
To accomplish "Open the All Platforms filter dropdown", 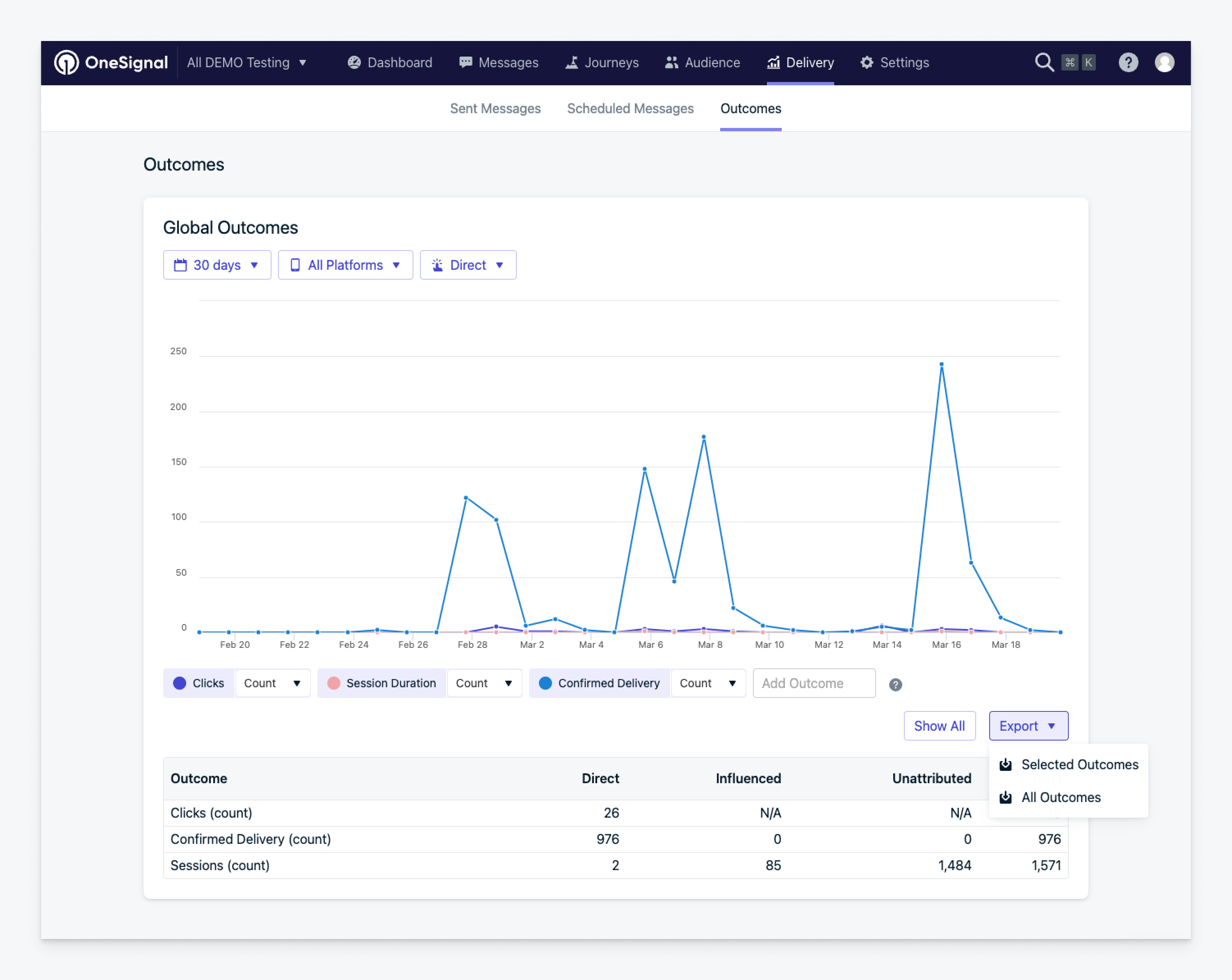I will [345, 265].
